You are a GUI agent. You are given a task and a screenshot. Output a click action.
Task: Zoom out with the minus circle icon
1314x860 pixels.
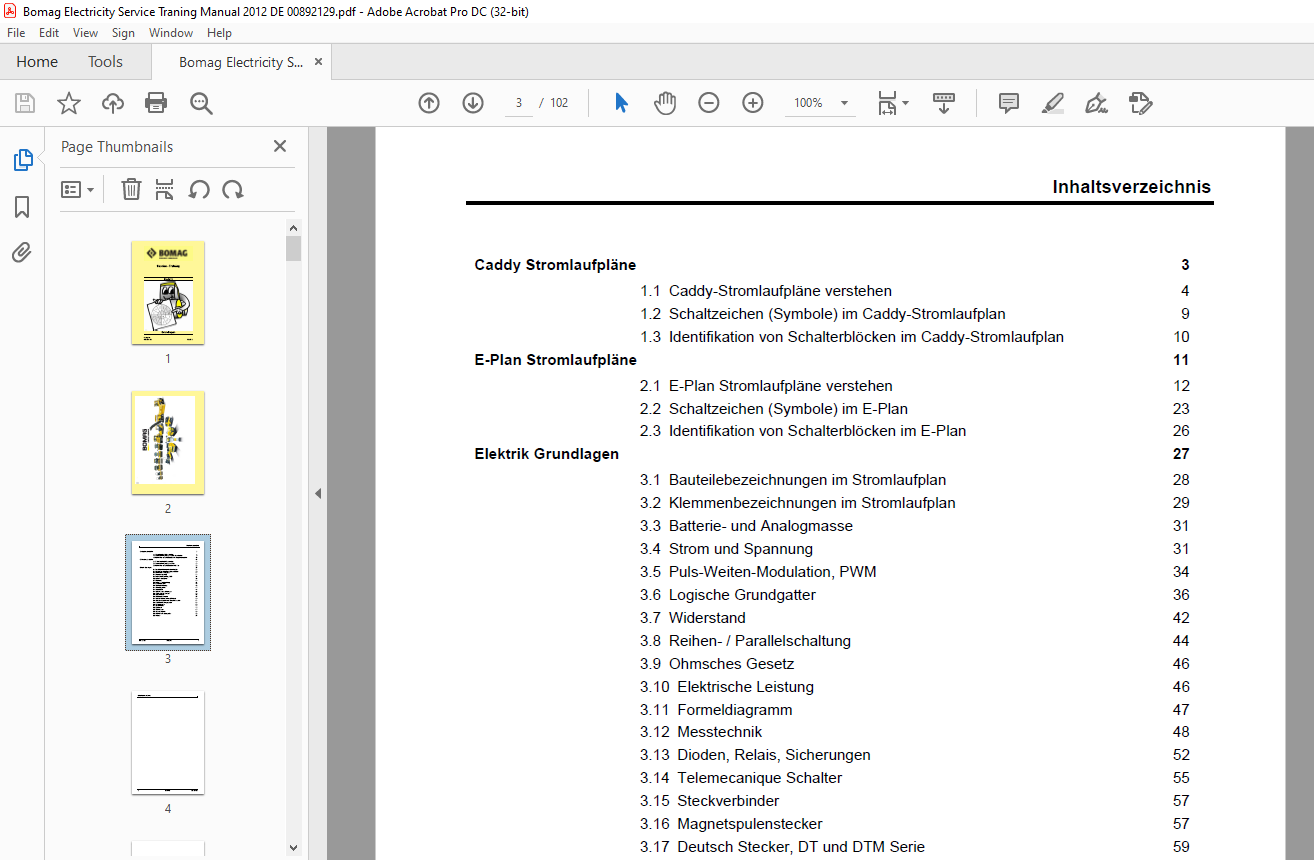[709, 103]
